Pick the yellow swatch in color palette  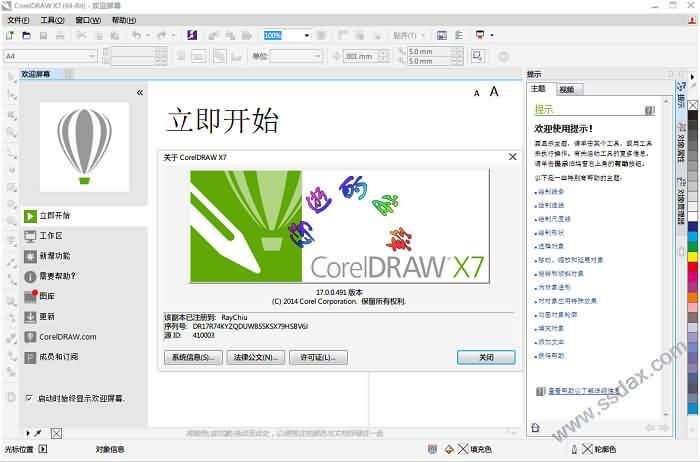pos(694,257)
